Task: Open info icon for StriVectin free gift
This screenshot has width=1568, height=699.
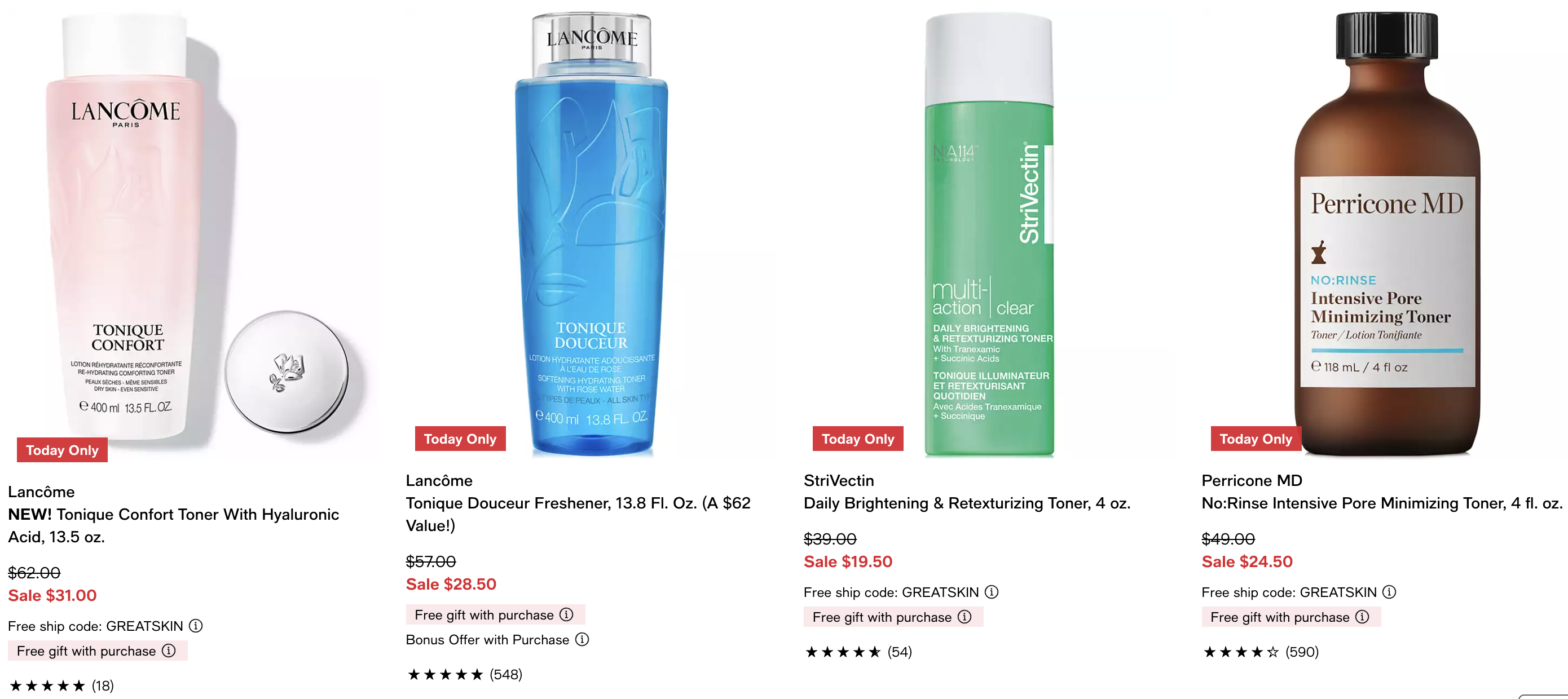Action: (964, 616)
